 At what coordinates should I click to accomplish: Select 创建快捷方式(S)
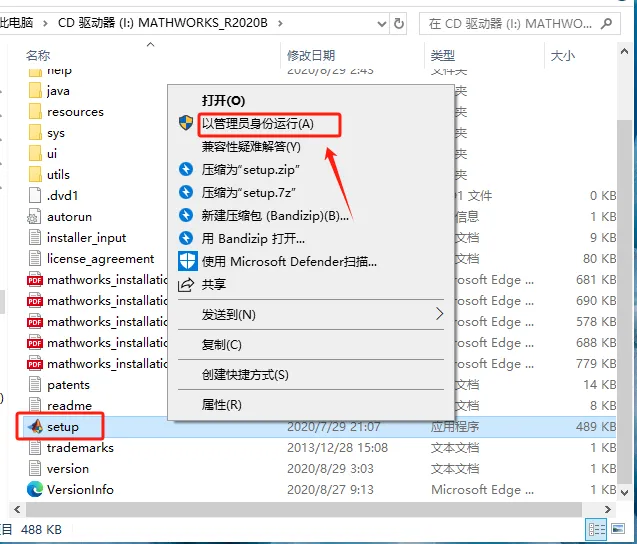point(245,374)
